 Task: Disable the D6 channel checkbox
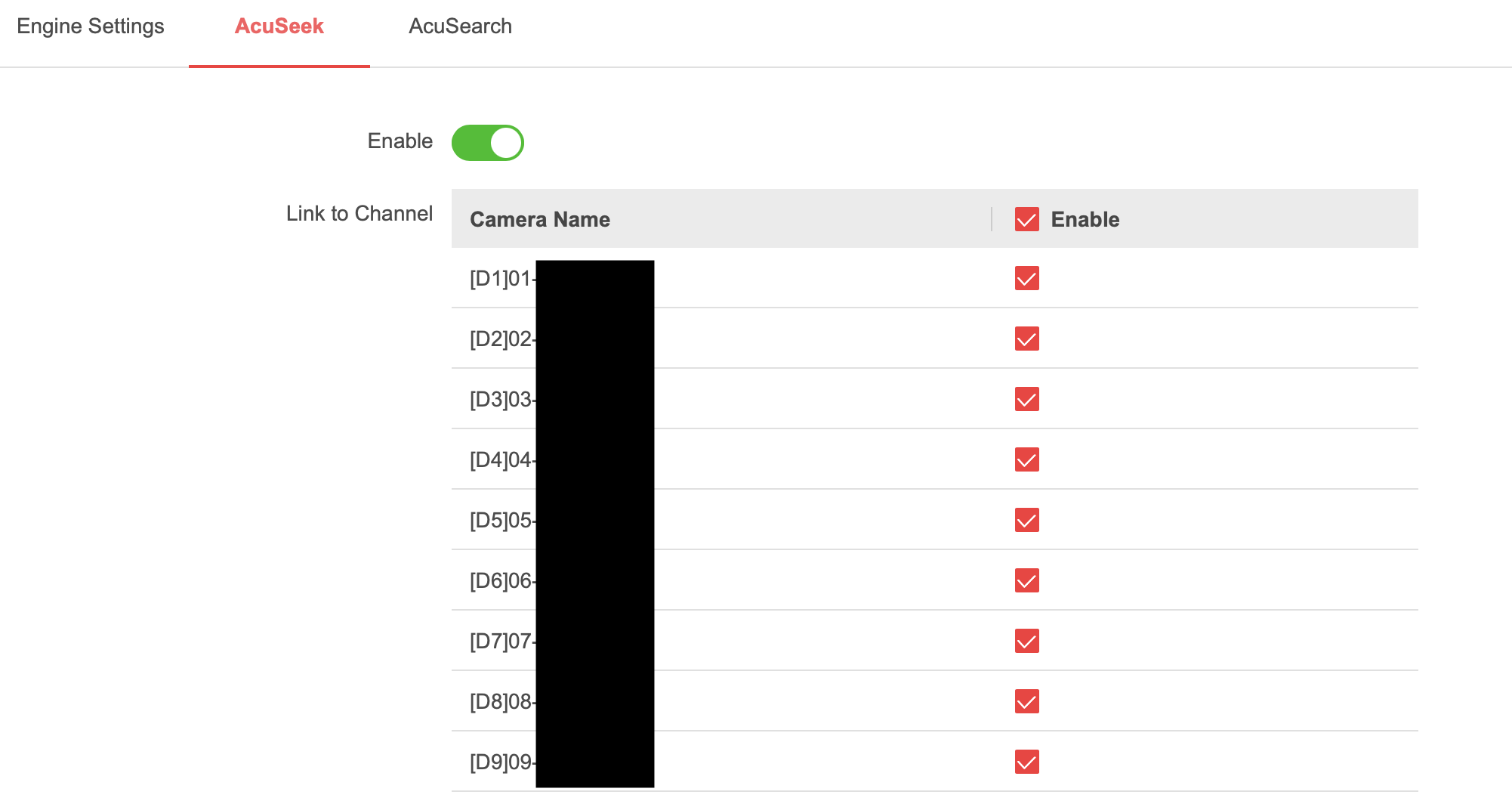(x=1026, y=580)
